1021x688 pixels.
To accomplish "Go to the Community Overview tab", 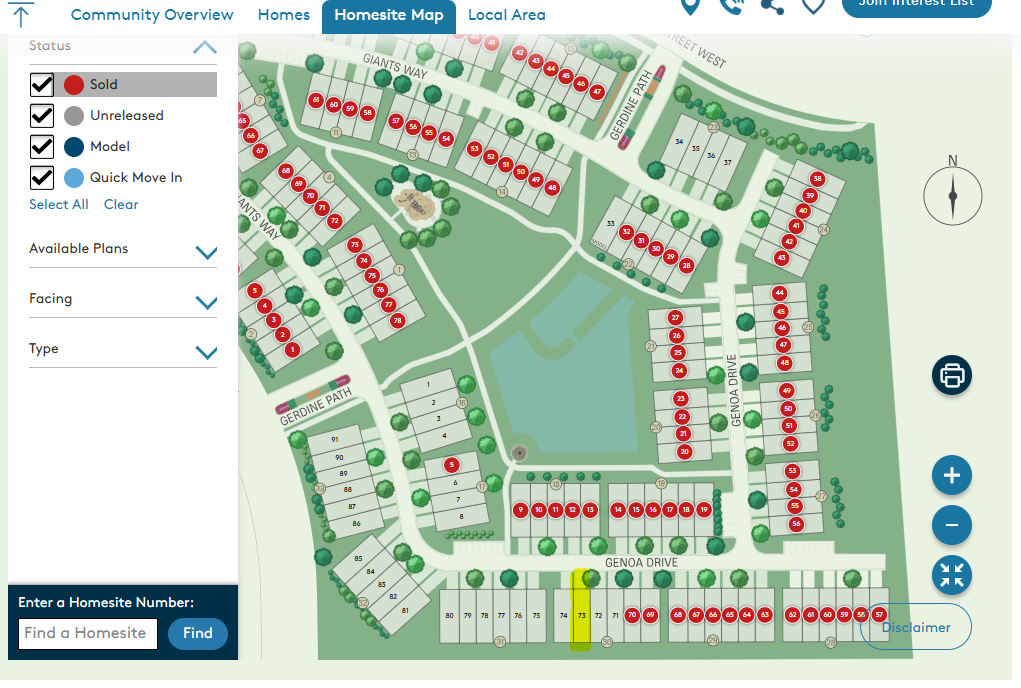I will click(152, 15).
